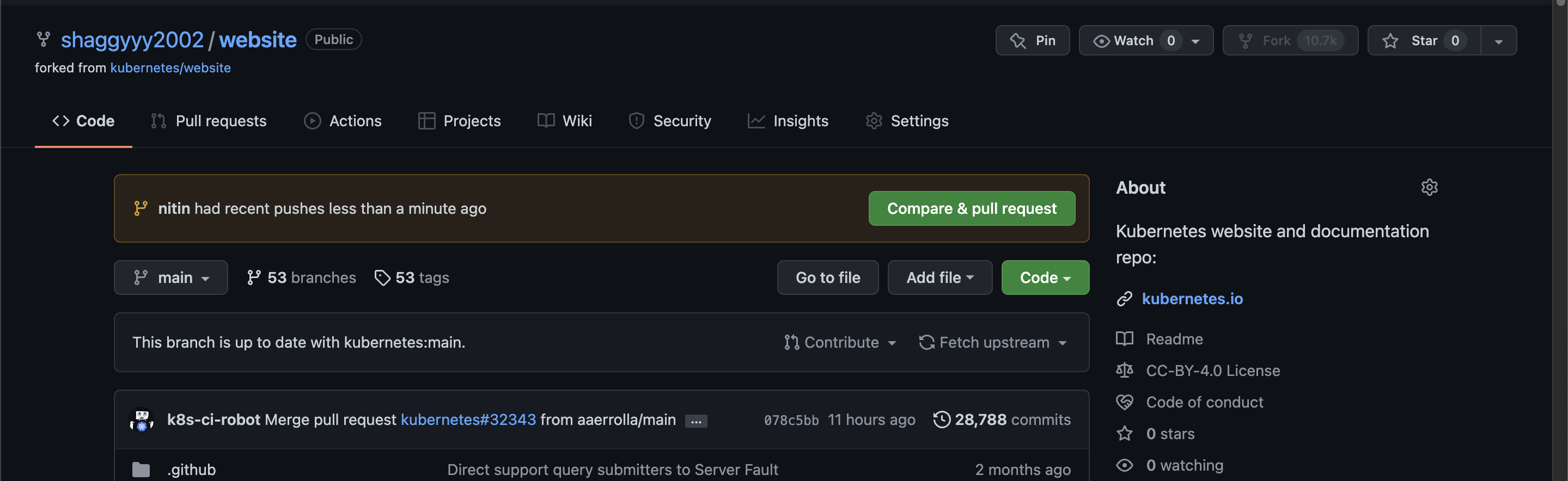
Task: Open the website repository link
Action: pos(258,40)
